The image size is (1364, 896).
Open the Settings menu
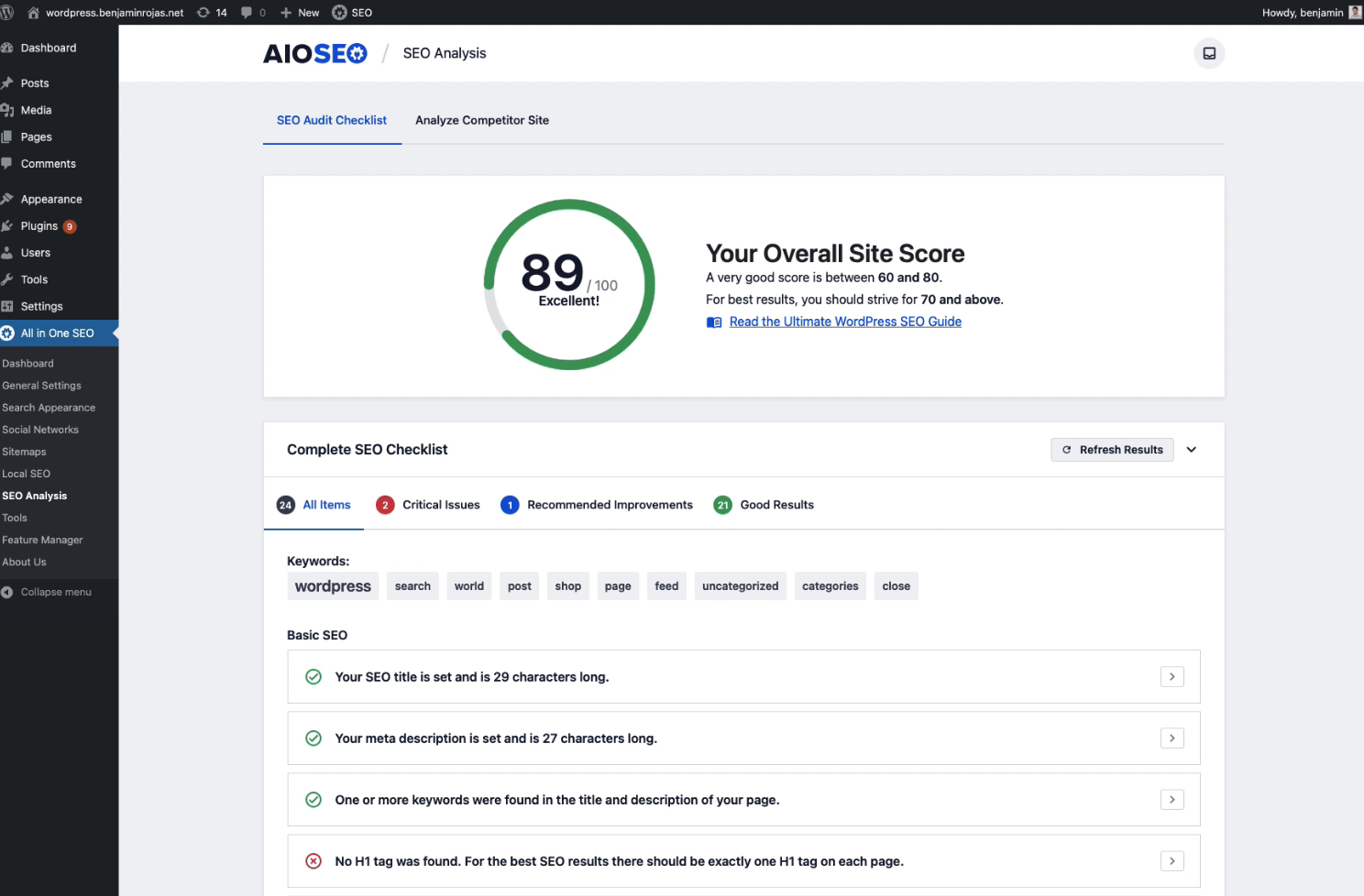click(42, 306)
